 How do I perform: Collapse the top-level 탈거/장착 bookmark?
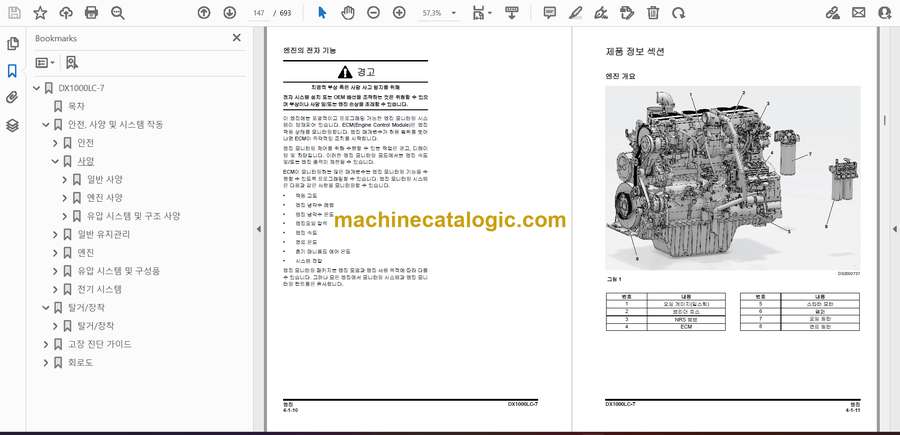point(46,308)
